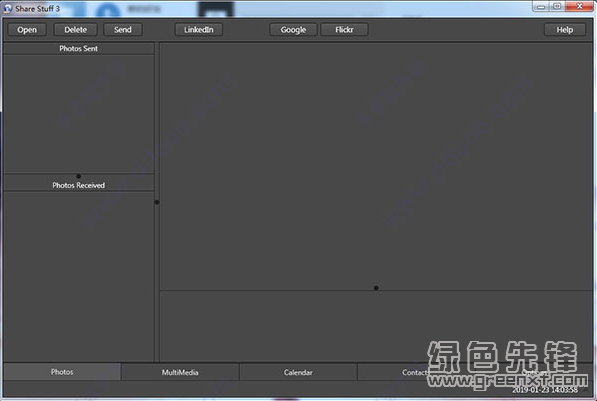The image size is (597, 401).
Task: Click the main photo preview area
Action: click(x=376, y=166)
